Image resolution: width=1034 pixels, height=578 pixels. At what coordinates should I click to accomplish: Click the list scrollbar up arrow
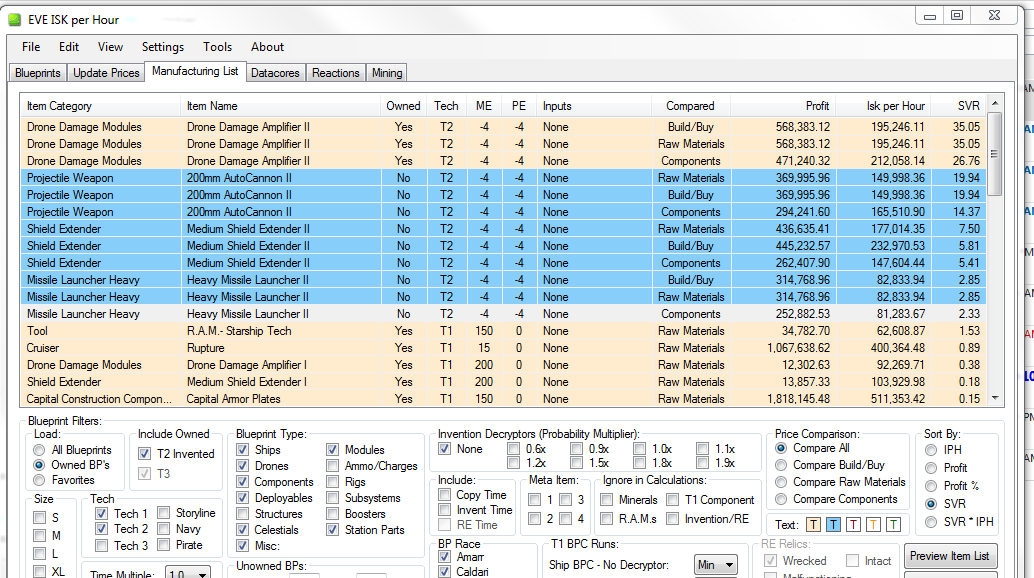click(995, 103)
